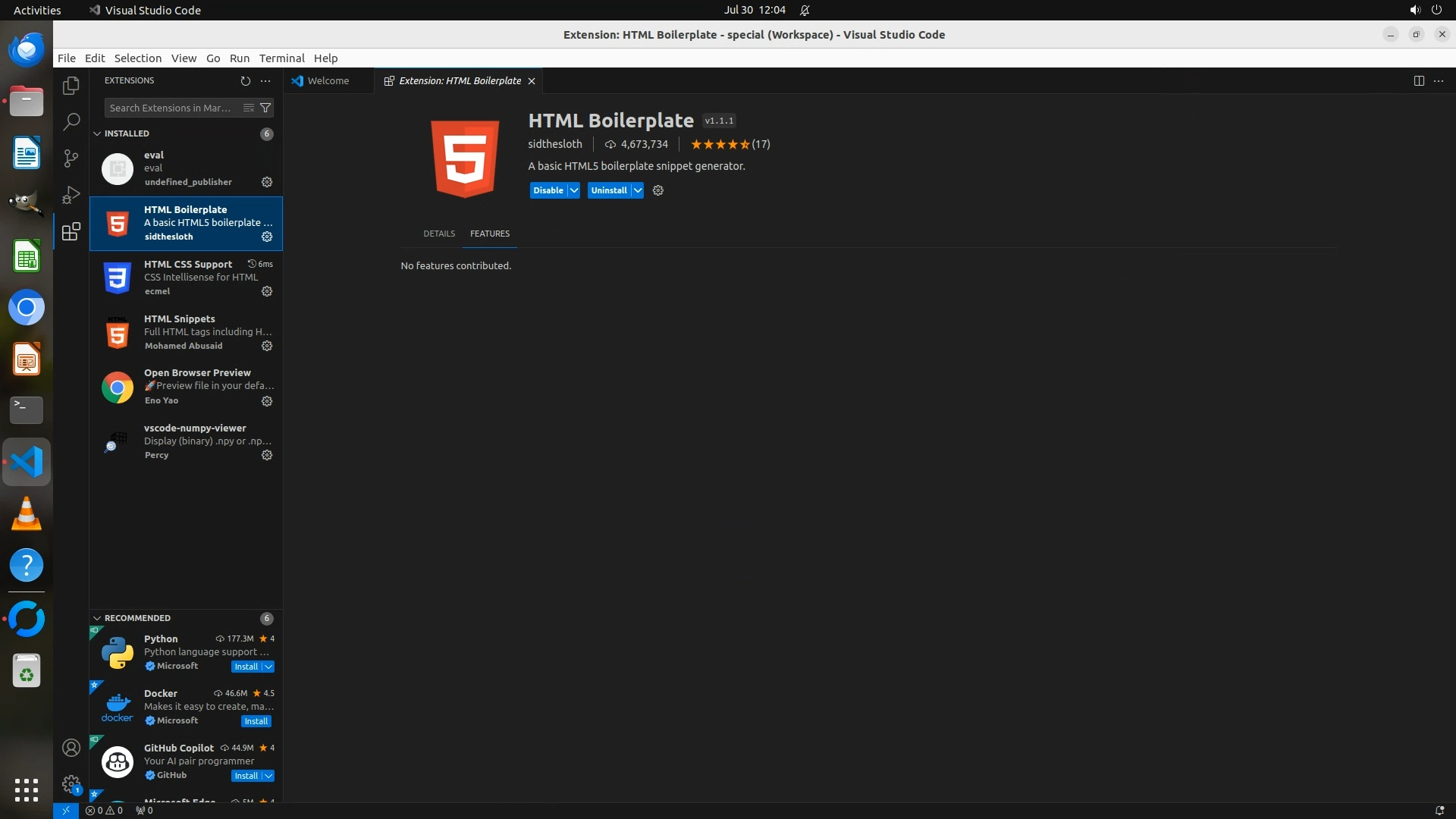Open the Explorer view in activity bar
This screenshot has width=1456, height=819.
click(71, 86)
